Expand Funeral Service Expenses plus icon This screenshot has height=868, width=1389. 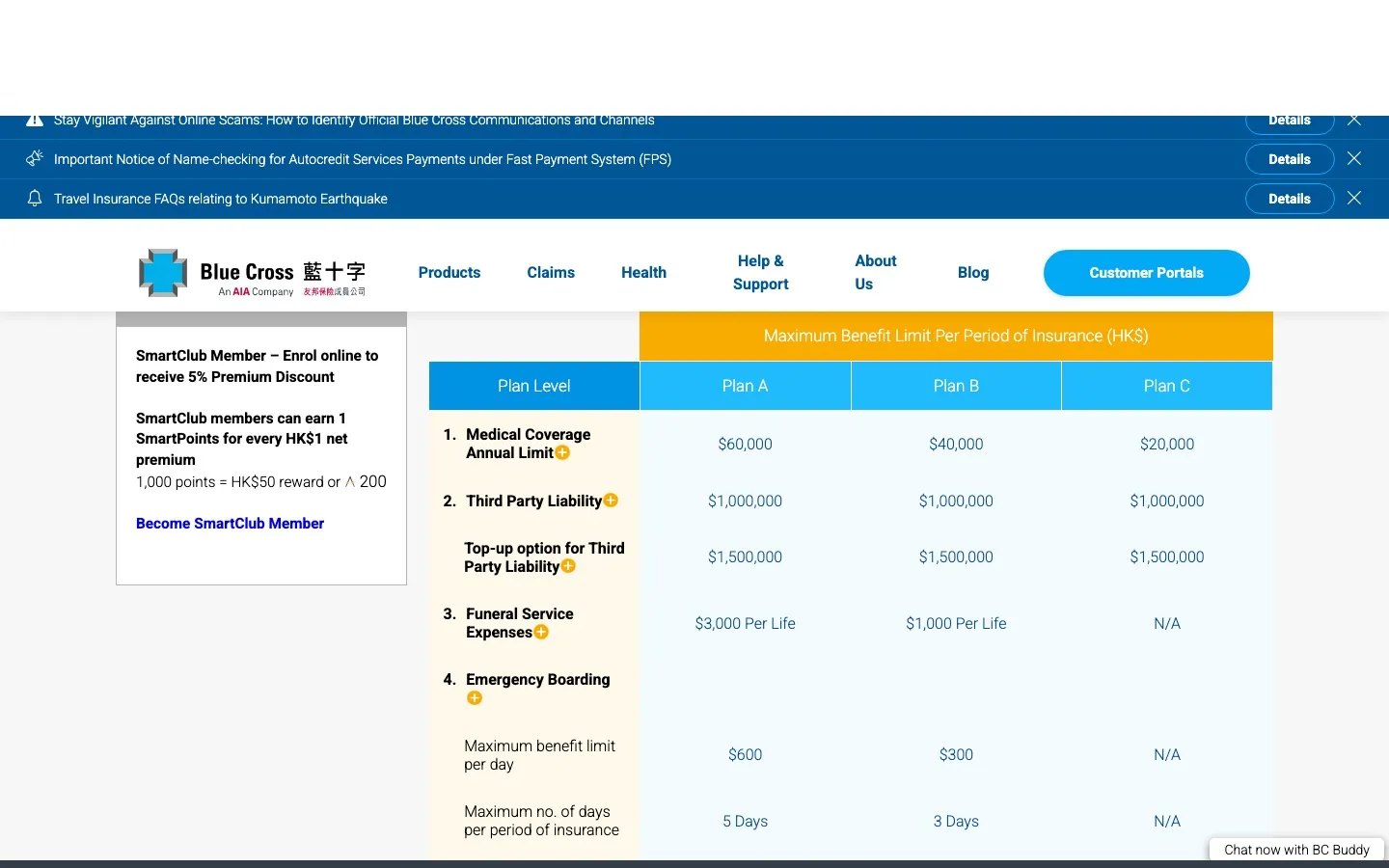(x=541, y=632)
